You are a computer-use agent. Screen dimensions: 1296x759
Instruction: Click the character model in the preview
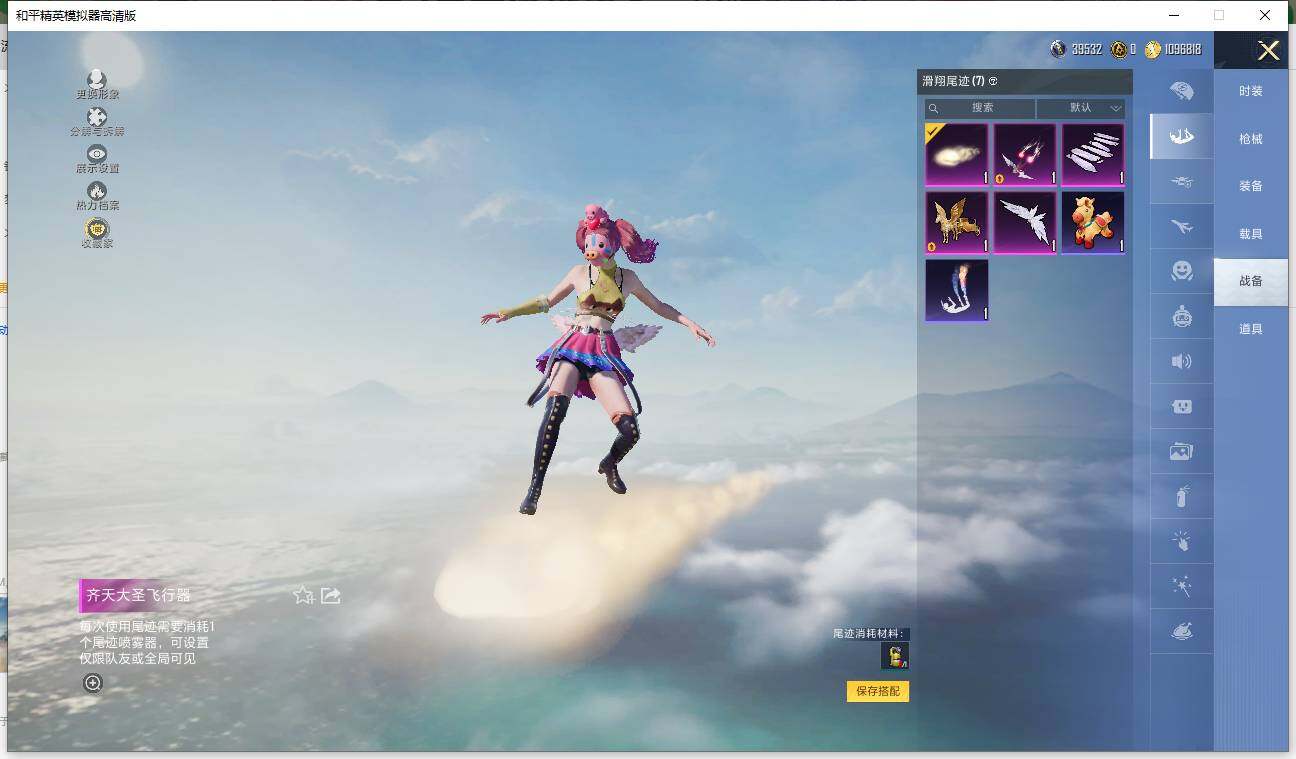click(596, 358)
